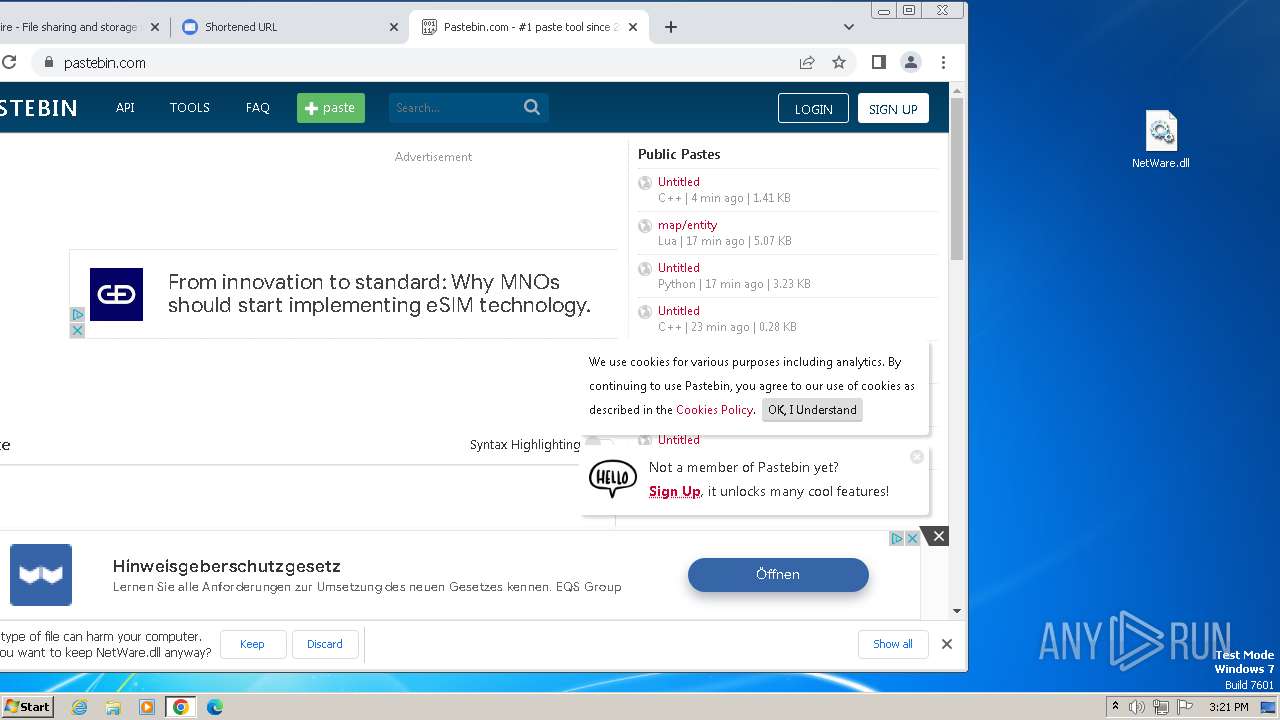Open the FAQ menu item
Screen dimensions: 1280x720
(x=258, y=107)
